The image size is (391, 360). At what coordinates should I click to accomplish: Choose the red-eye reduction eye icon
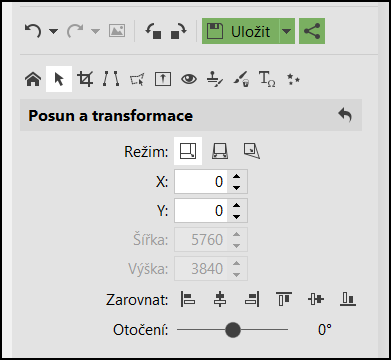[189, 79]
